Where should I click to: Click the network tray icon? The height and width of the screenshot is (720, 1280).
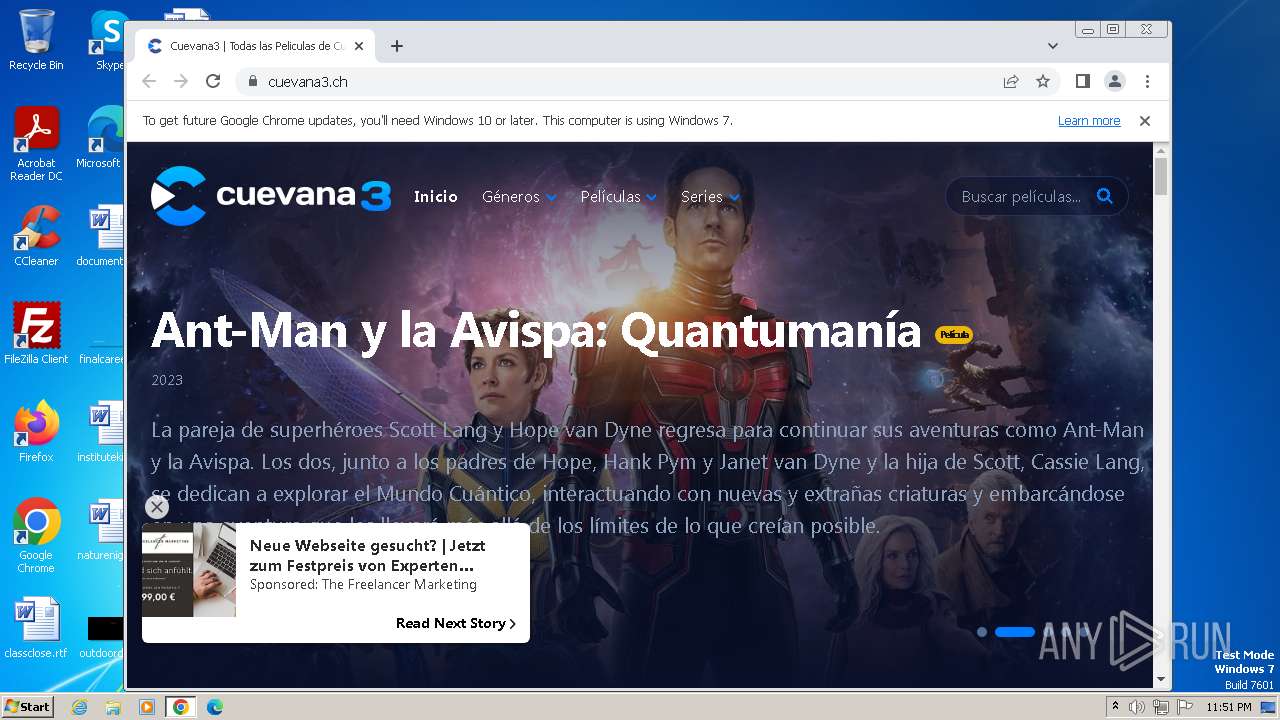[1161, 707]
